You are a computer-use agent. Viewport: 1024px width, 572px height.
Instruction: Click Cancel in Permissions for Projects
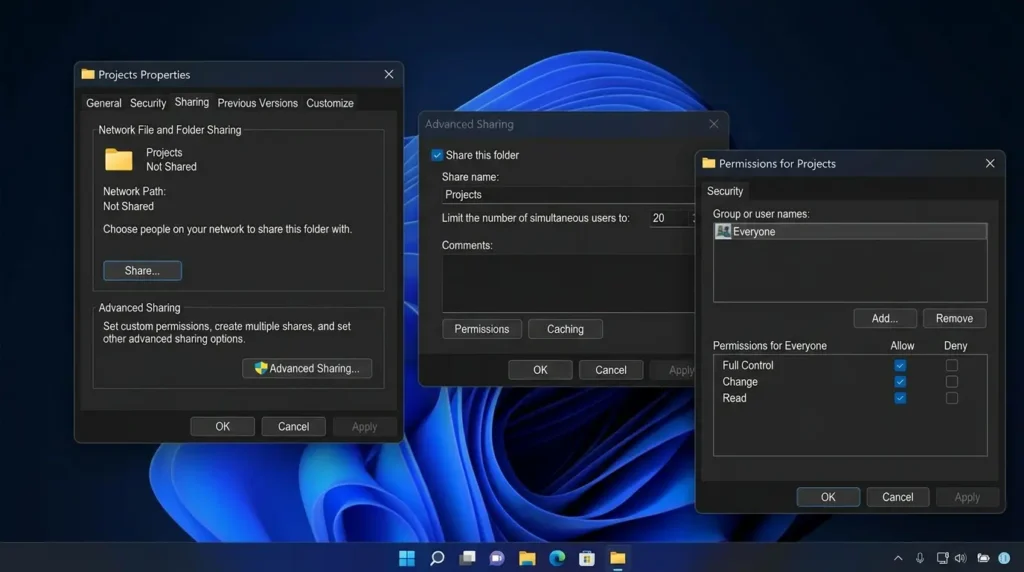[x=898, y=497]
